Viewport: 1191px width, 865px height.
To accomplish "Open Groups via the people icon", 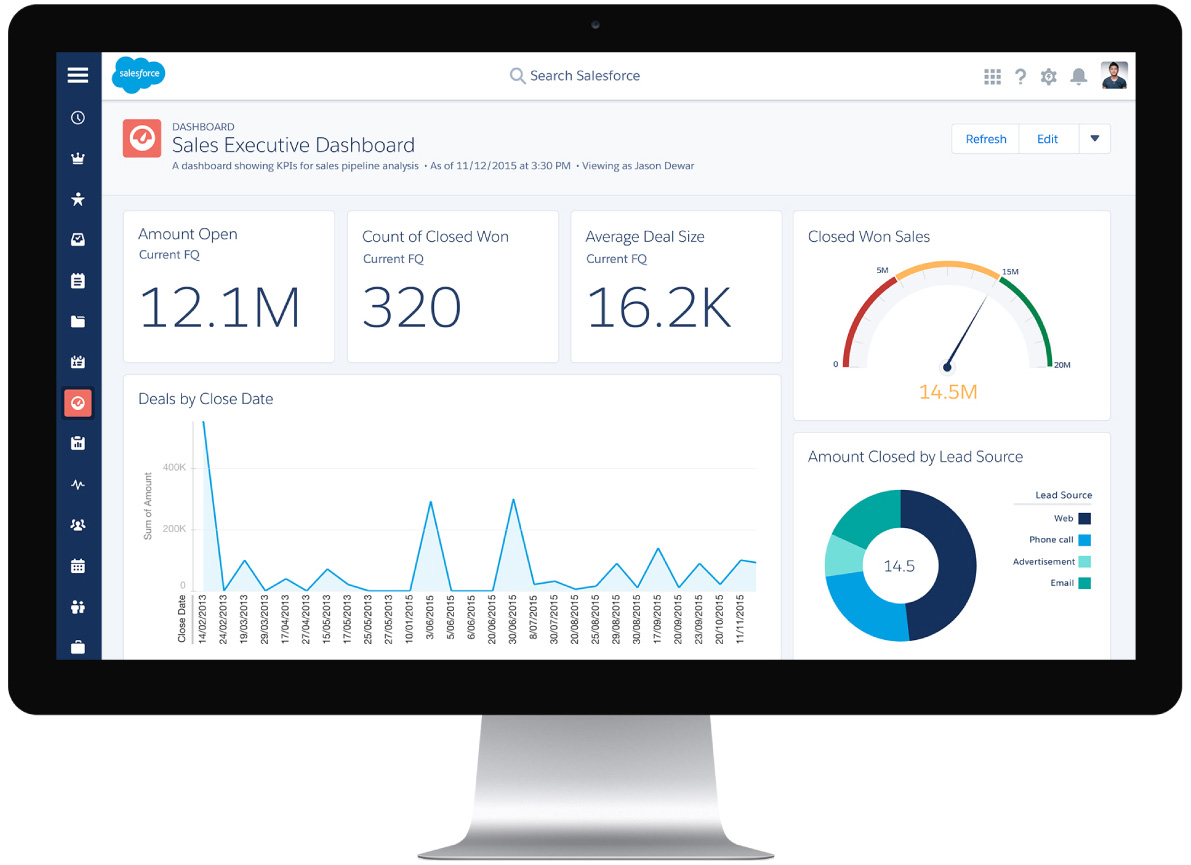I will (78, 524).
